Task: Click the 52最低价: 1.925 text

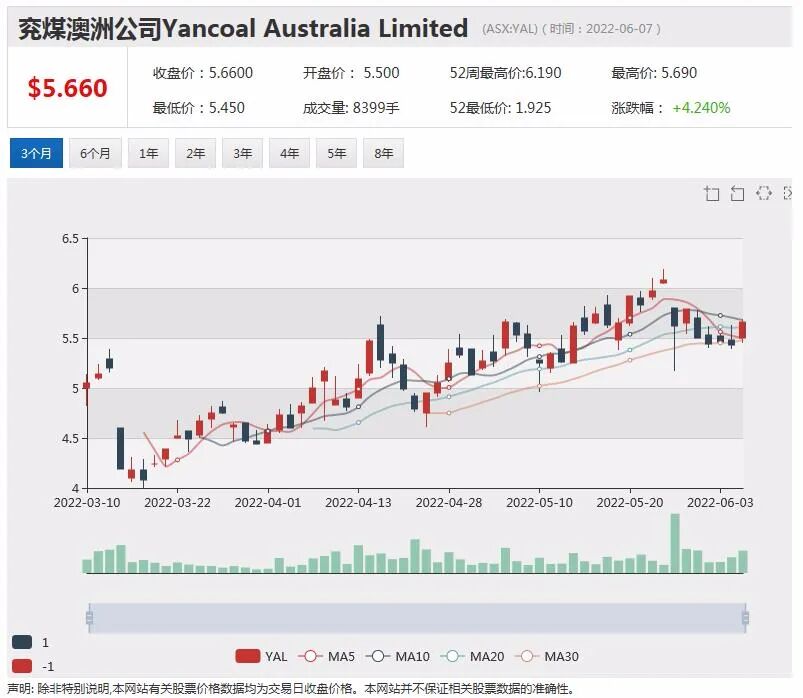Action: 500,108
